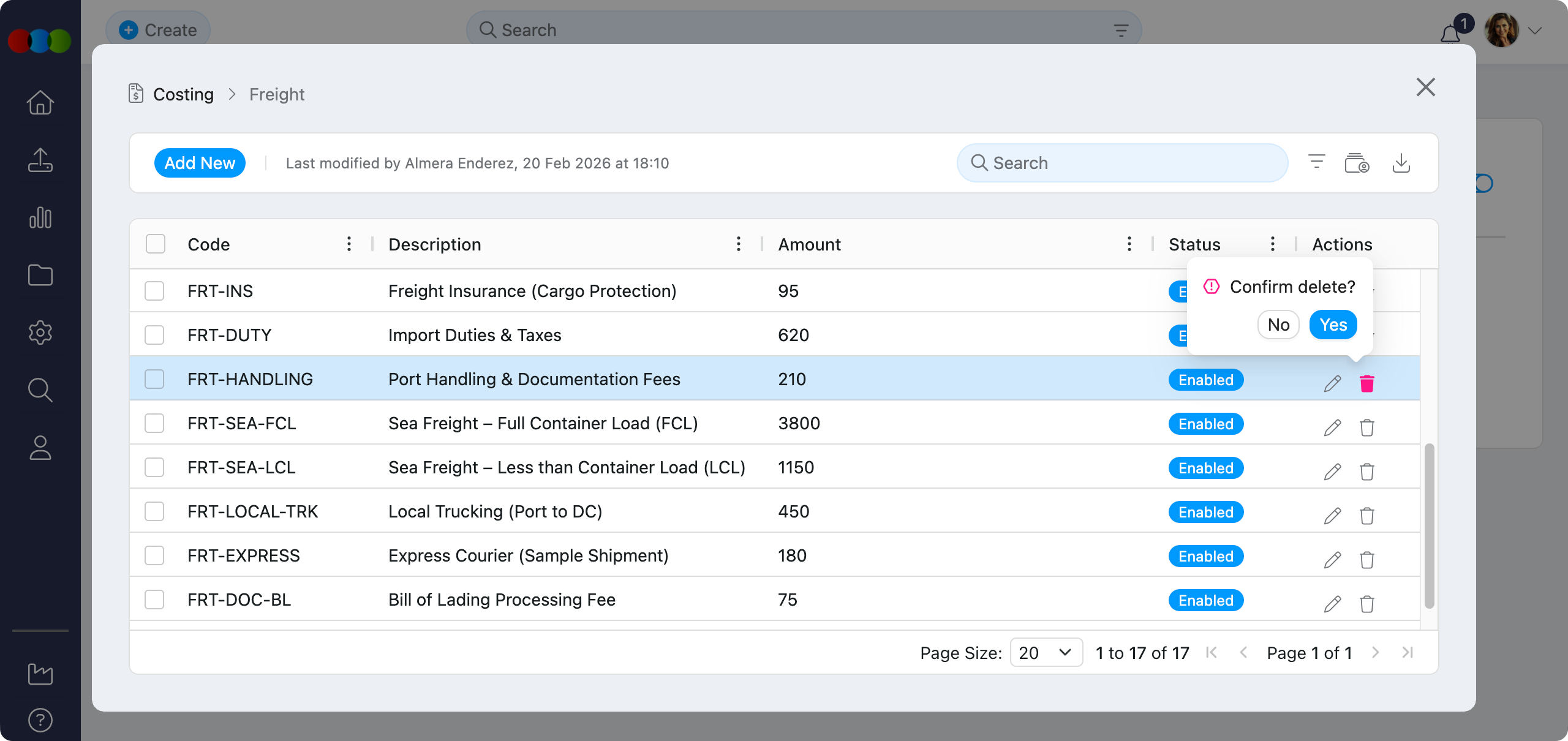Edit the FRT-DOC-BL row with pencil
This screenshot has height=741, width=1568.
[1332, 603]
